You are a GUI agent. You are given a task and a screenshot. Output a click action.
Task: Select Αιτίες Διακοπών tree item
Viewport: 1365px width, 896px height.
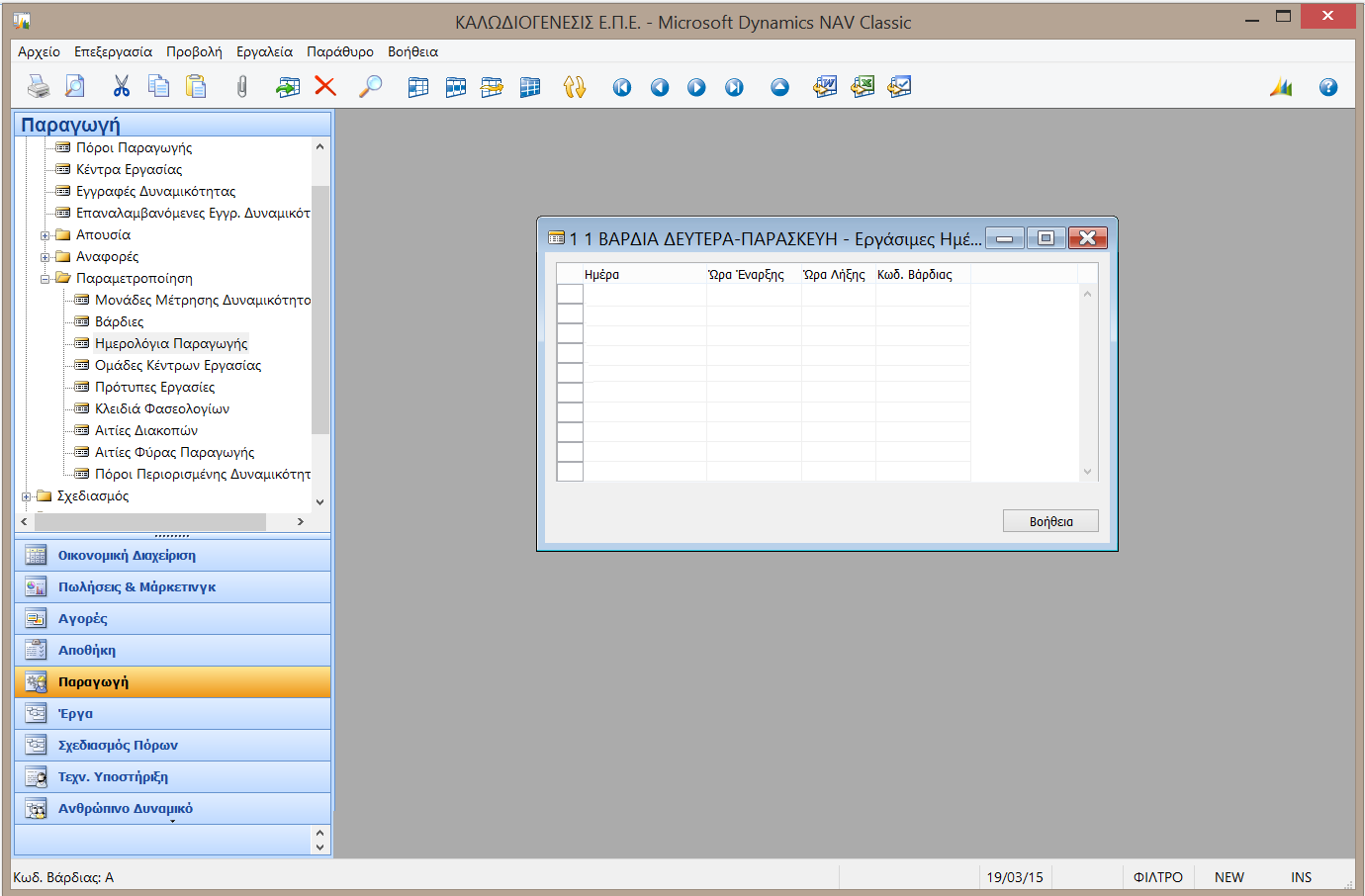pyautogui.click(x=146, y=430)
